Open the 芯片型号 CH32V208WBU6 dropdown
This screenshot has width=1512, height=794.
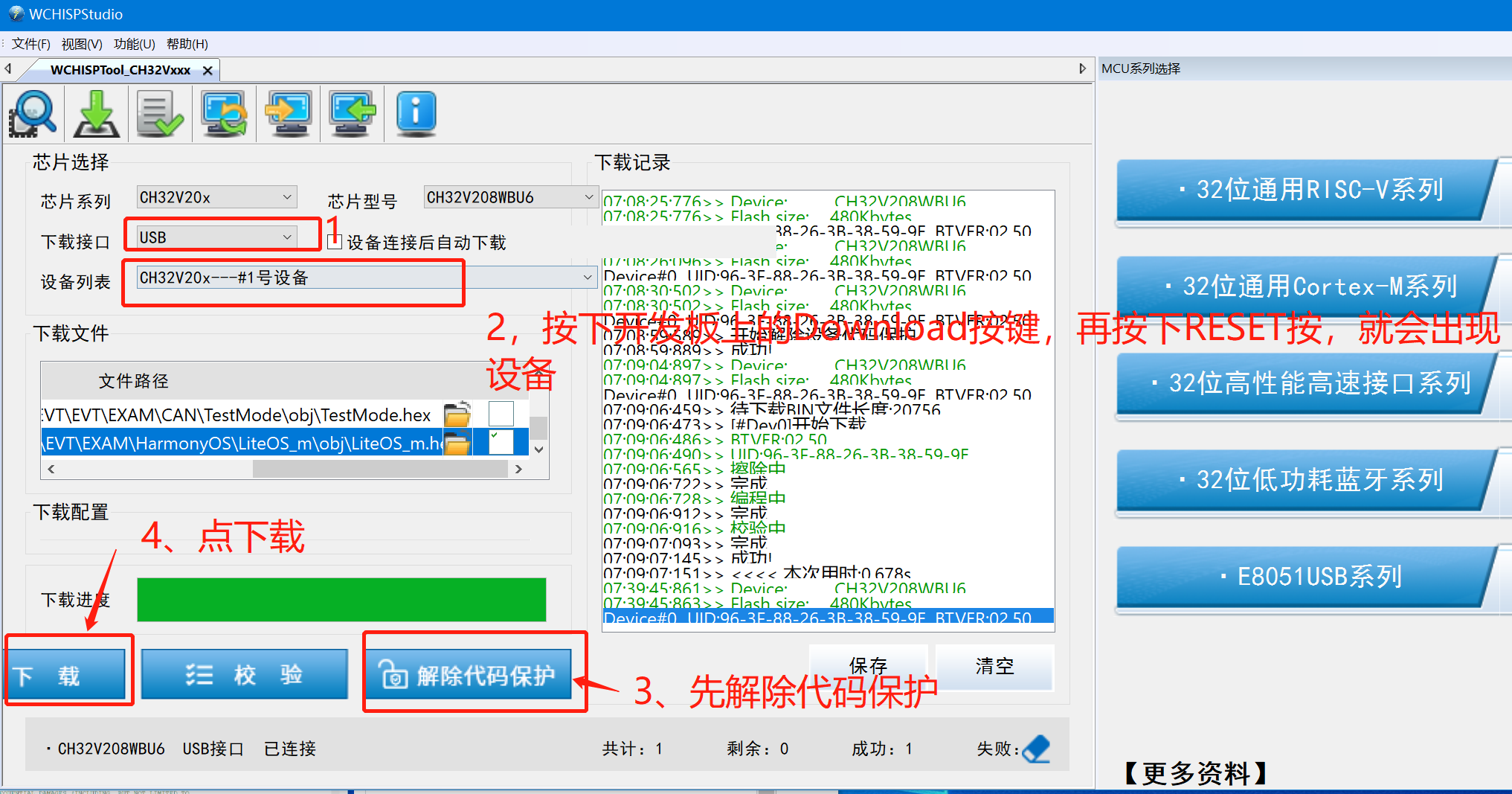click(510, 197)
